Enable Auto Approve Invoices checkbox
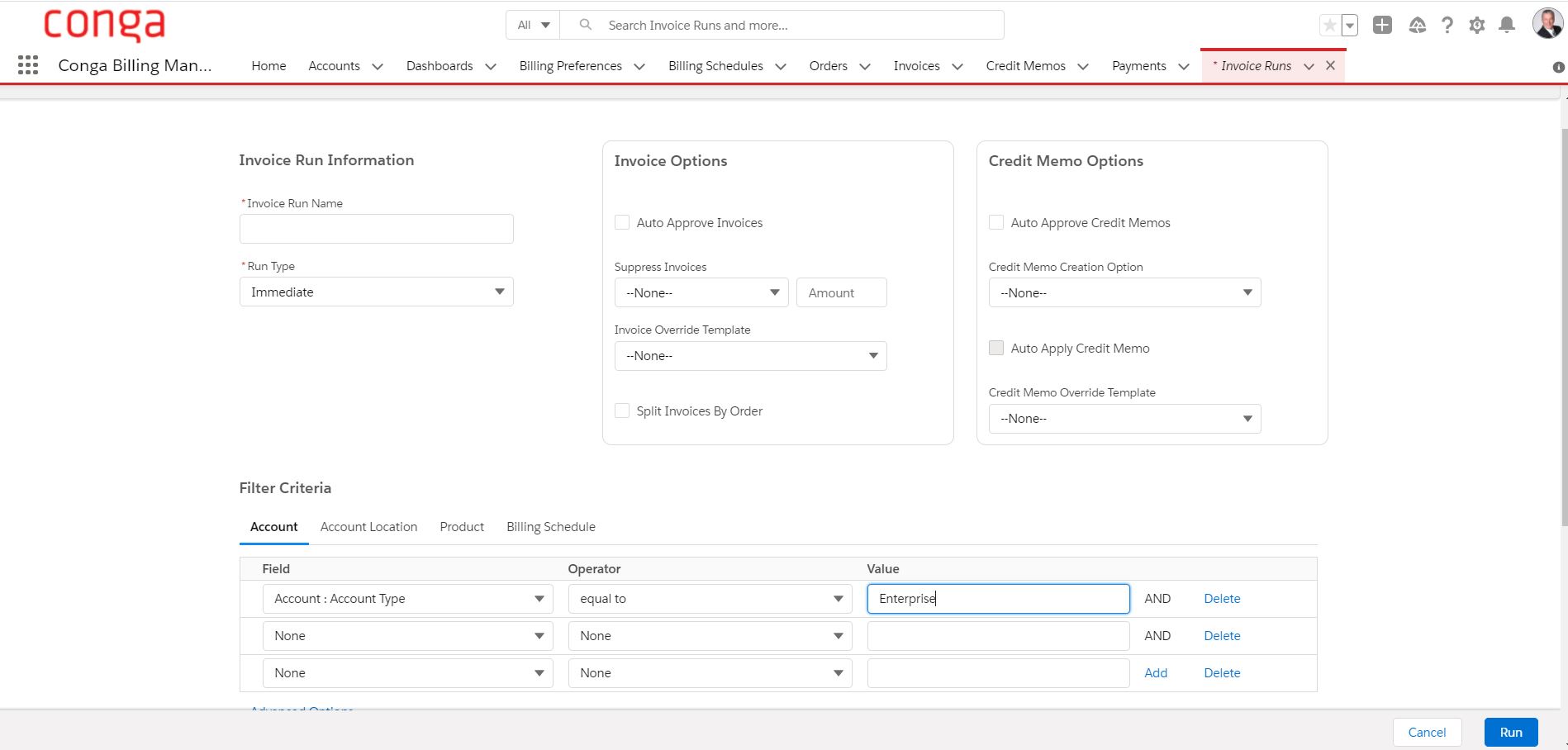Screen dimensions: 1568x750 [x=622, y=222]
